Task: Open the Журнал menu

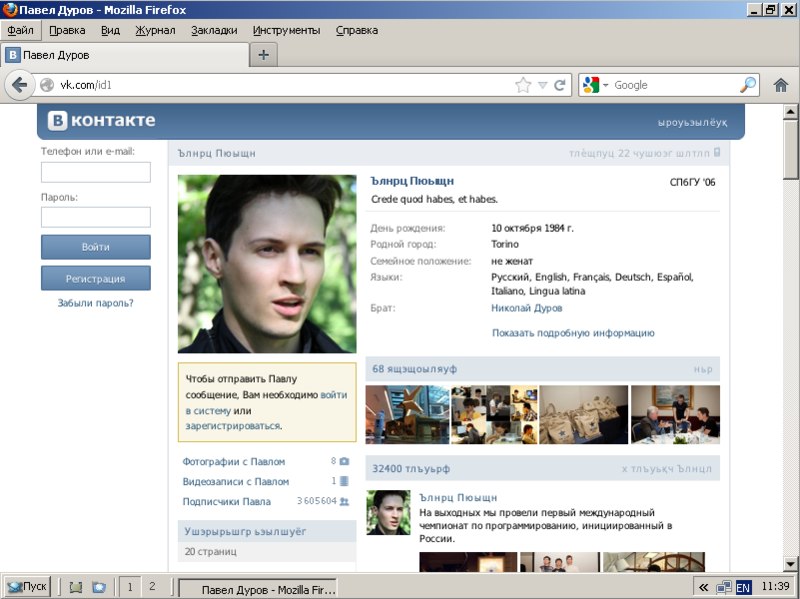Action: [155, 30]
